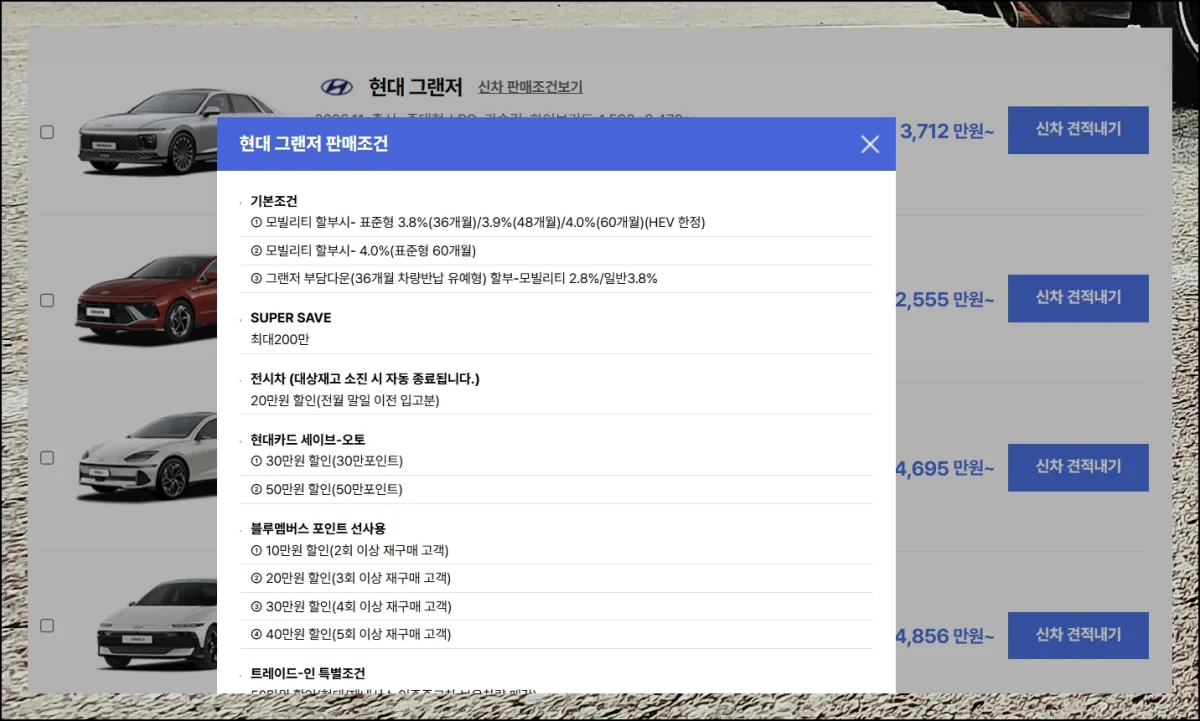Image resolution: width=1200 pixels, height=721 pixels.
Task: Click the 현대카드 세이브-오토 heading
Action: (x=307, y=440)
